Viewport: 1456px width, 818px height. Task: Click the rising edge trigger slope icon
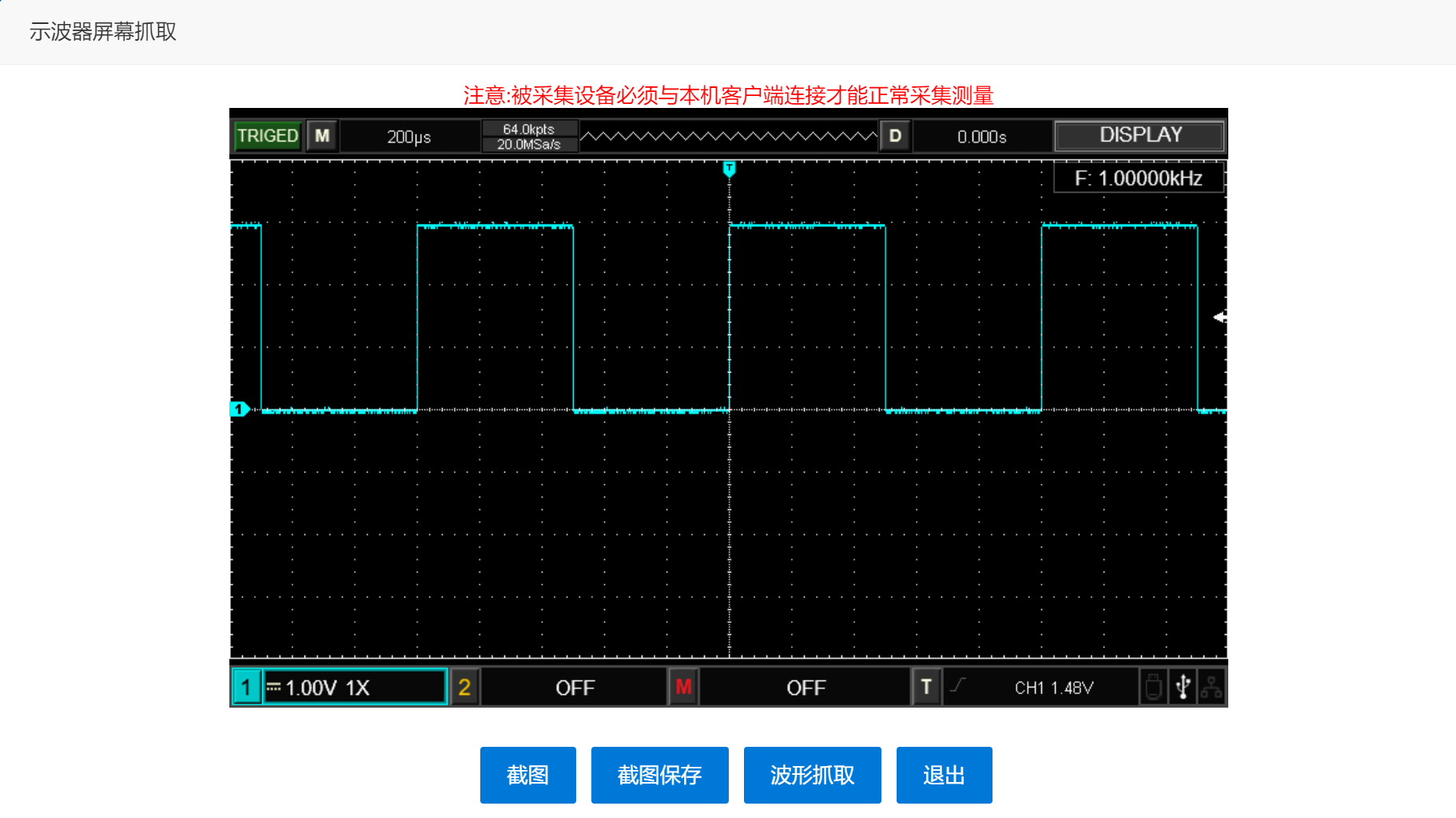(x=958, y=686)
